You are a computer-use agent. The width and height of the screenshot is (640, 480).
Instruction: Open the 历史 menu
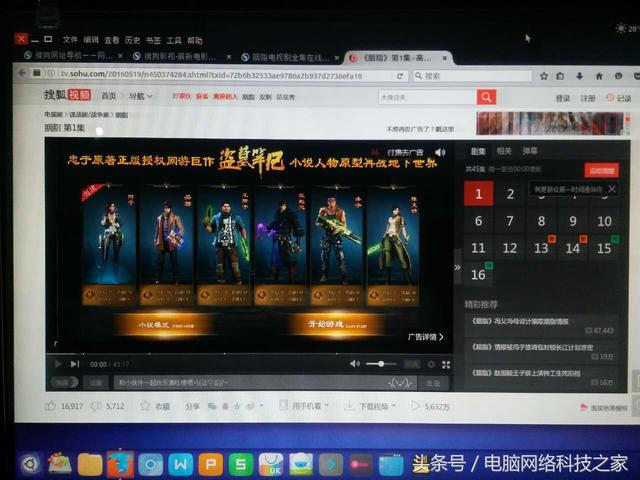(x=132, y=40)
